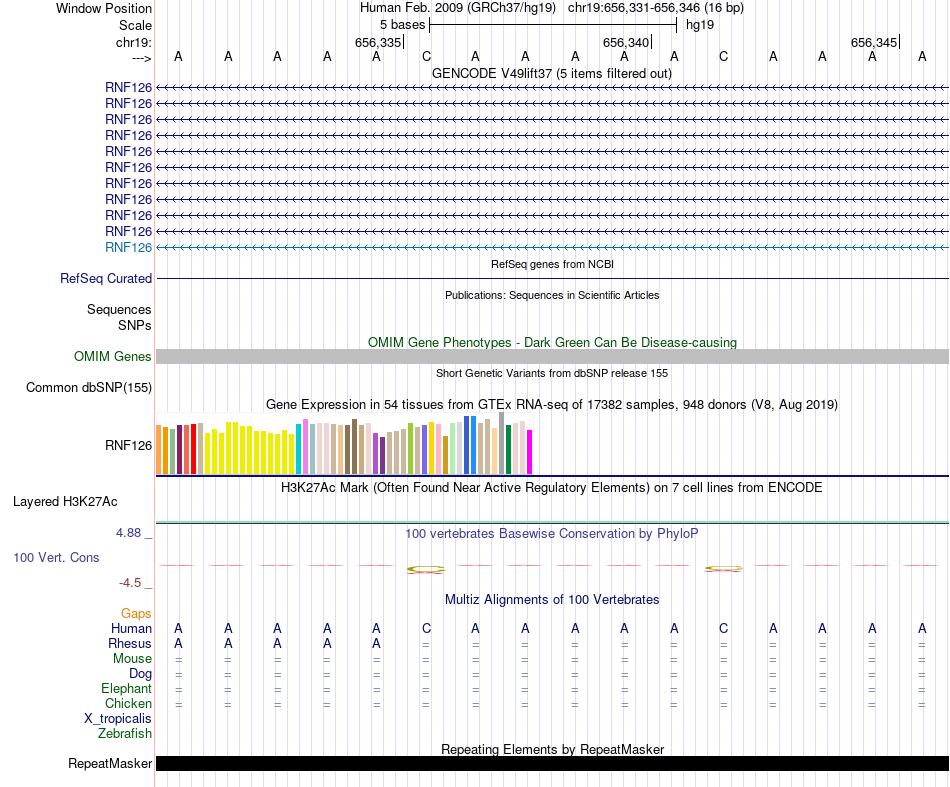Select the Elephant alignment row label
The image size is (950, 787).
click(x=126, y=689)
